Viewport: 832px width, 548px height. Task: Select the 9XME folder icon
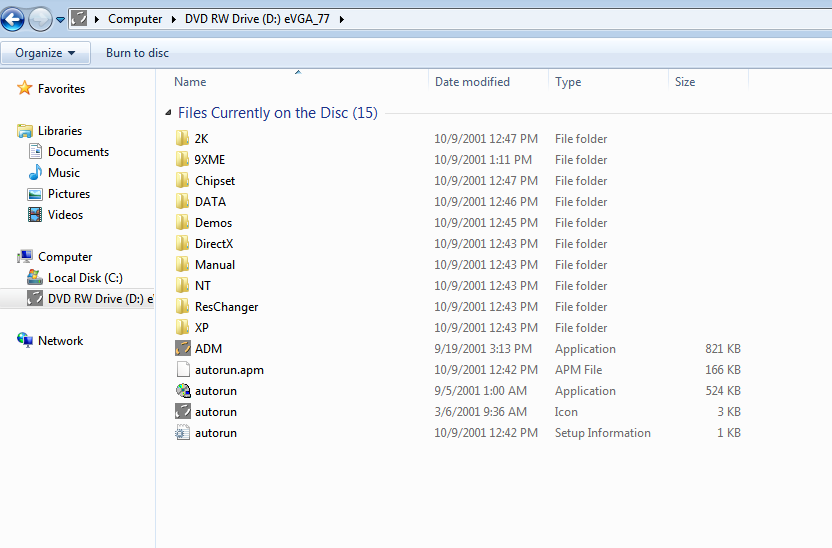coord(182,159)
